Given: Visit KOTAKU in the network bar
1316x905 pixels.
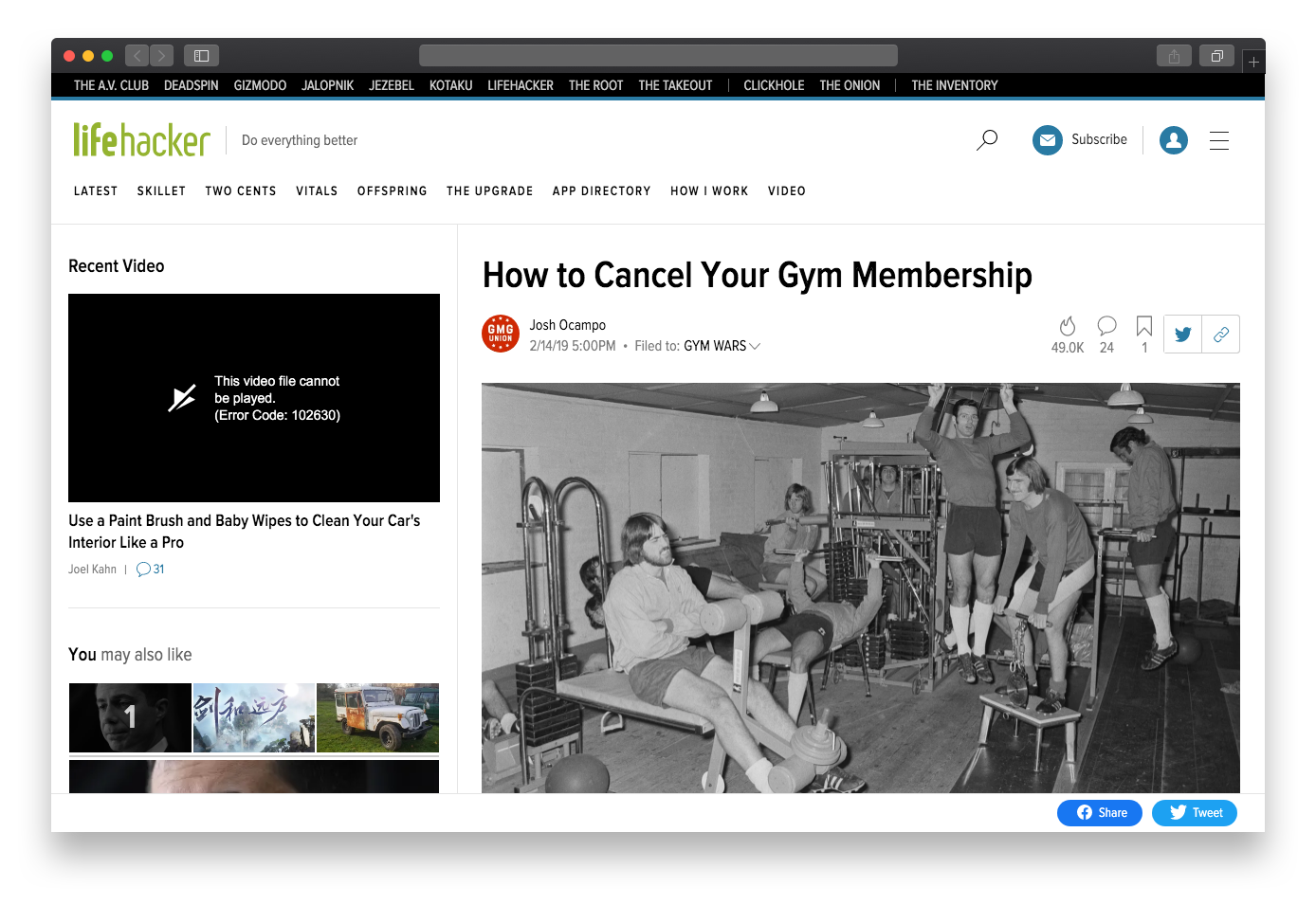Looking at the screenshot, I should pyautogui.click(x=450, y=85).
